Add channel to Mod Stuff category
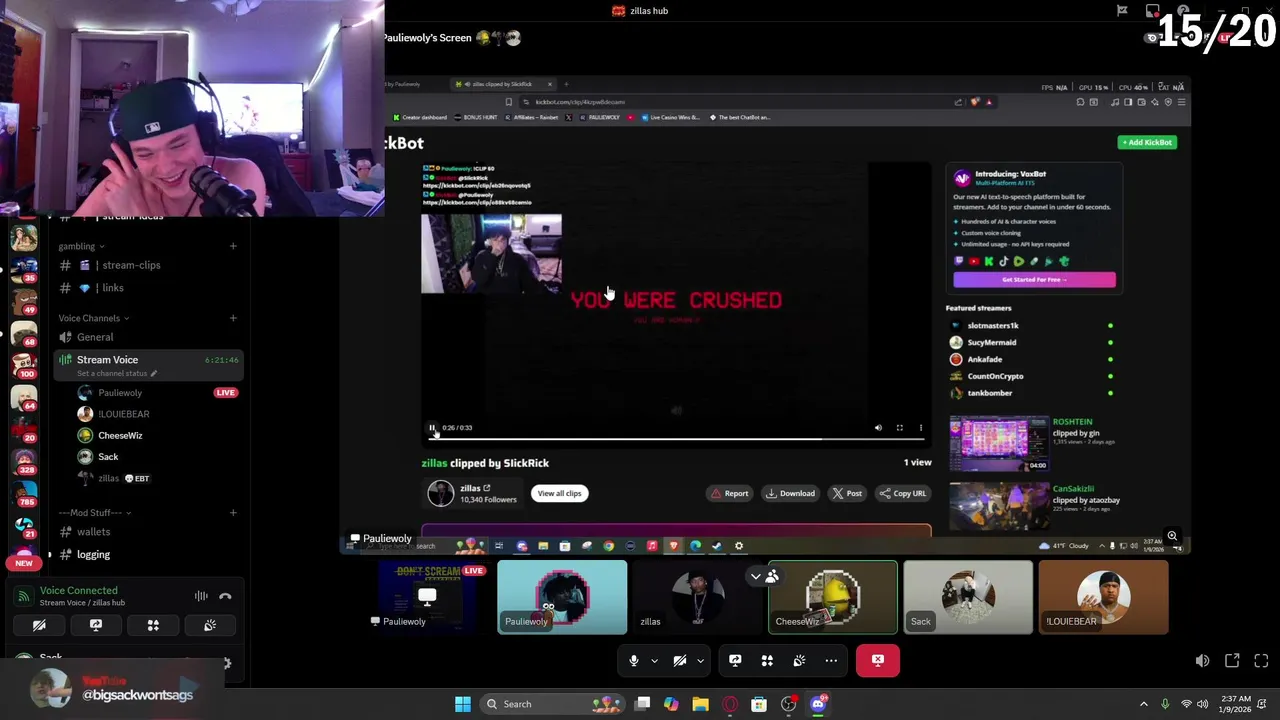The image size is (1280, 720). pyautogui.click(x=233, y=512)
